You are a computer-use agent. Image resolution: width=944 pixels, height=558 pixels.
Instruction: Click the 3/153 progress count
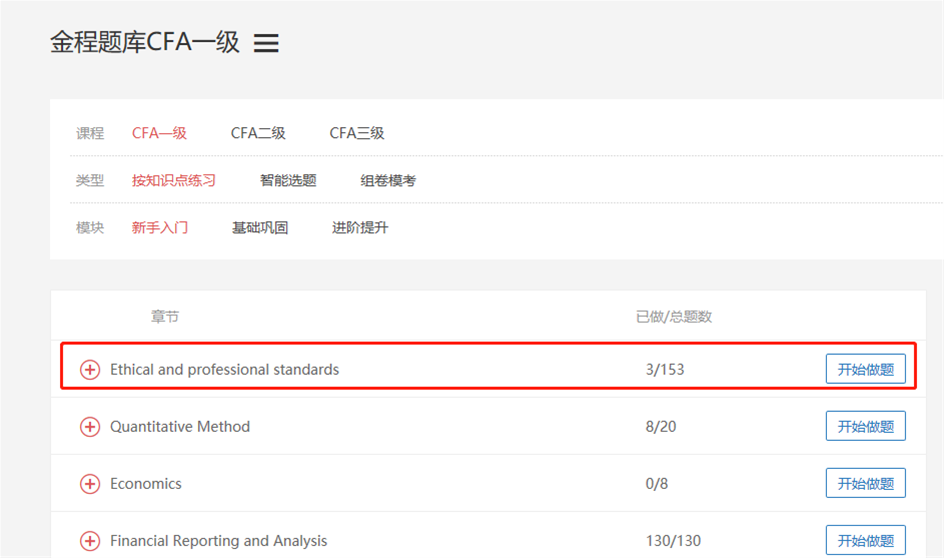coord(665,370)
